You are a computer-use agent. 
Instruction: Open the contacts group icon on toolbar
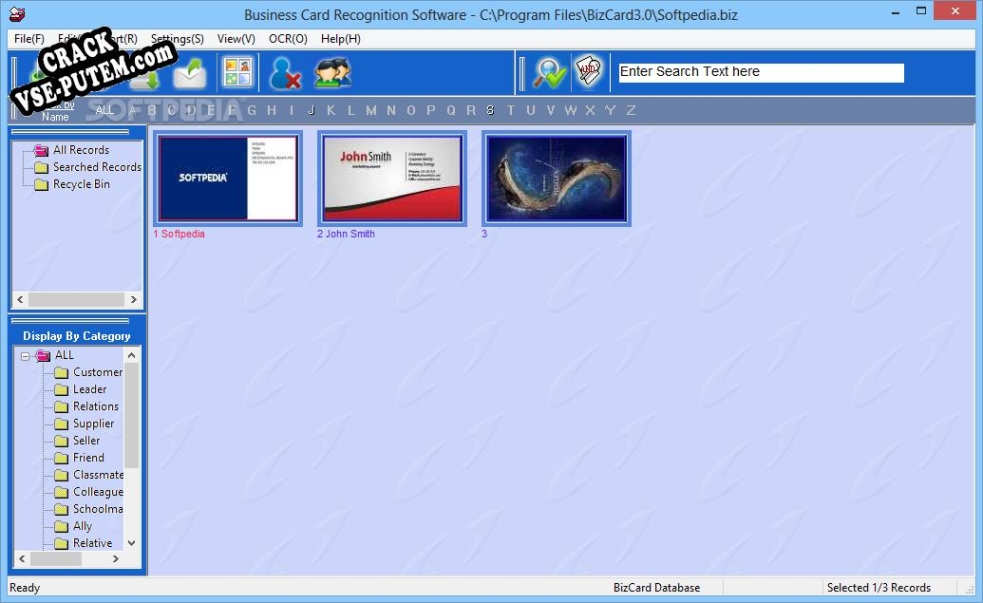click(x=332, y=71)
